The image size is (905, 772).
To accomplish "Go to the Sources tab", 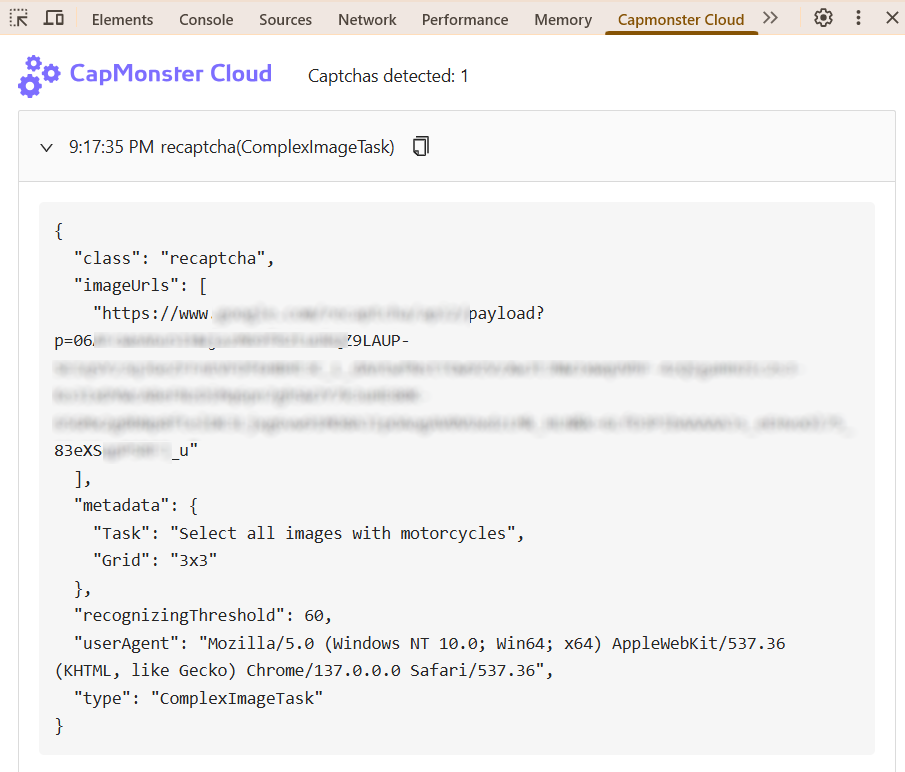I will click(x=285, y=19).
